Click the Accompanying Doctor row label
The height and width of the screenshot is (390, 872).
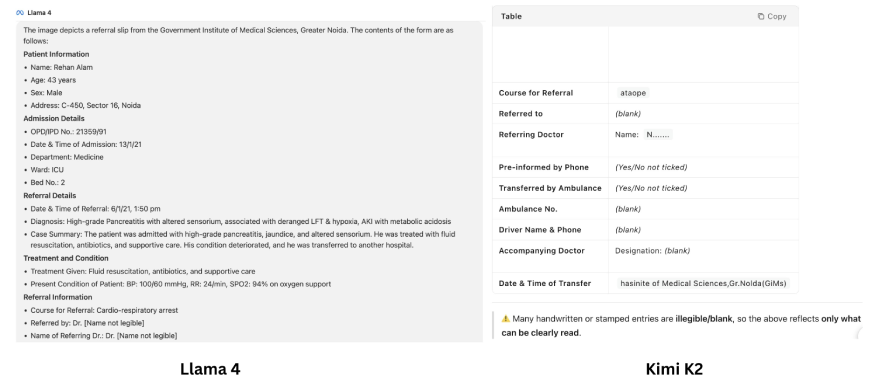pos(542,251)
